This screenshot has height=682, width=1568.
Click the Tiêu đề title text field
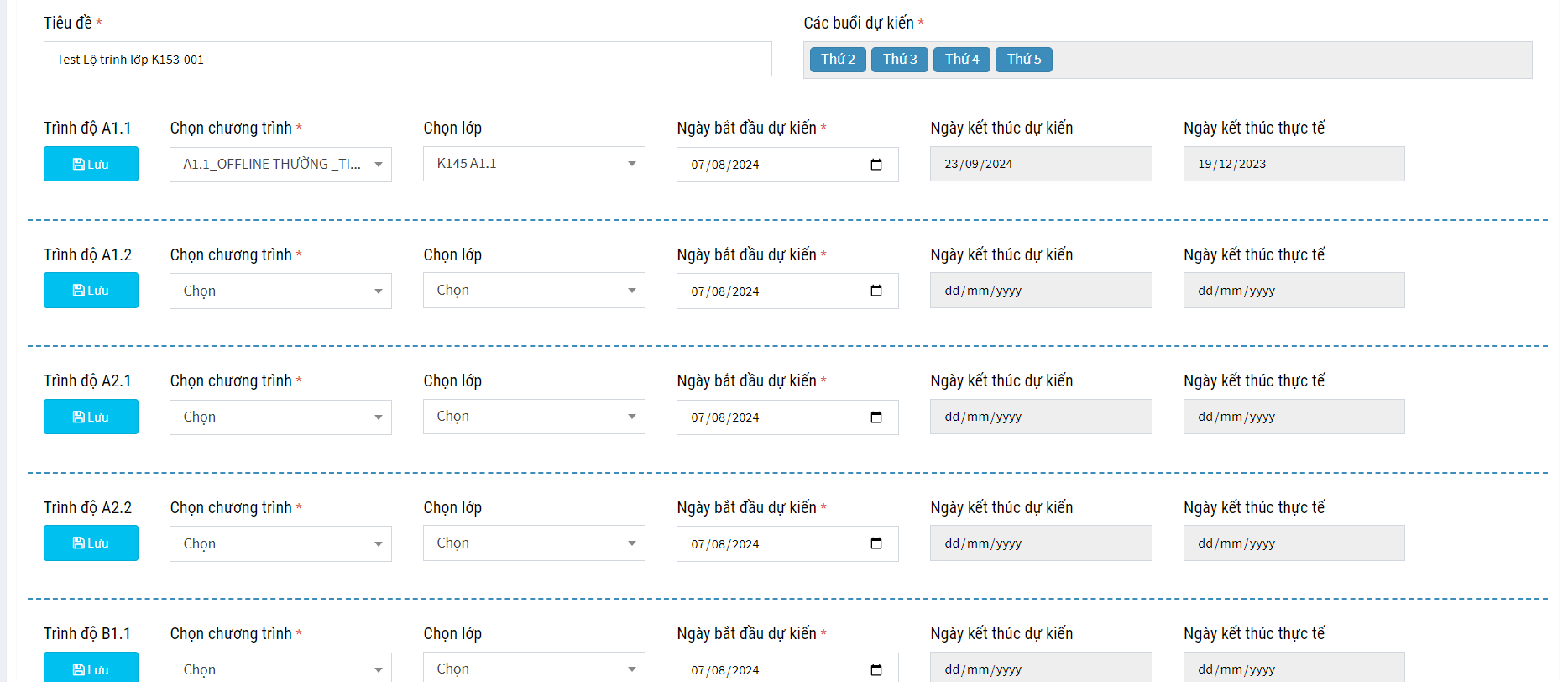tap(407, 60)
